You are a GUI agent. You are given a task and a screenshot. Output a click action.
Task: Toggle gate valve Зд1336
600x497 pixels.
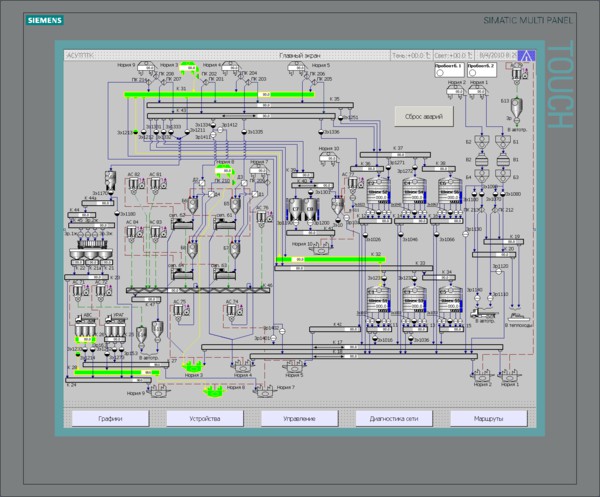click(x=321, y=132)
